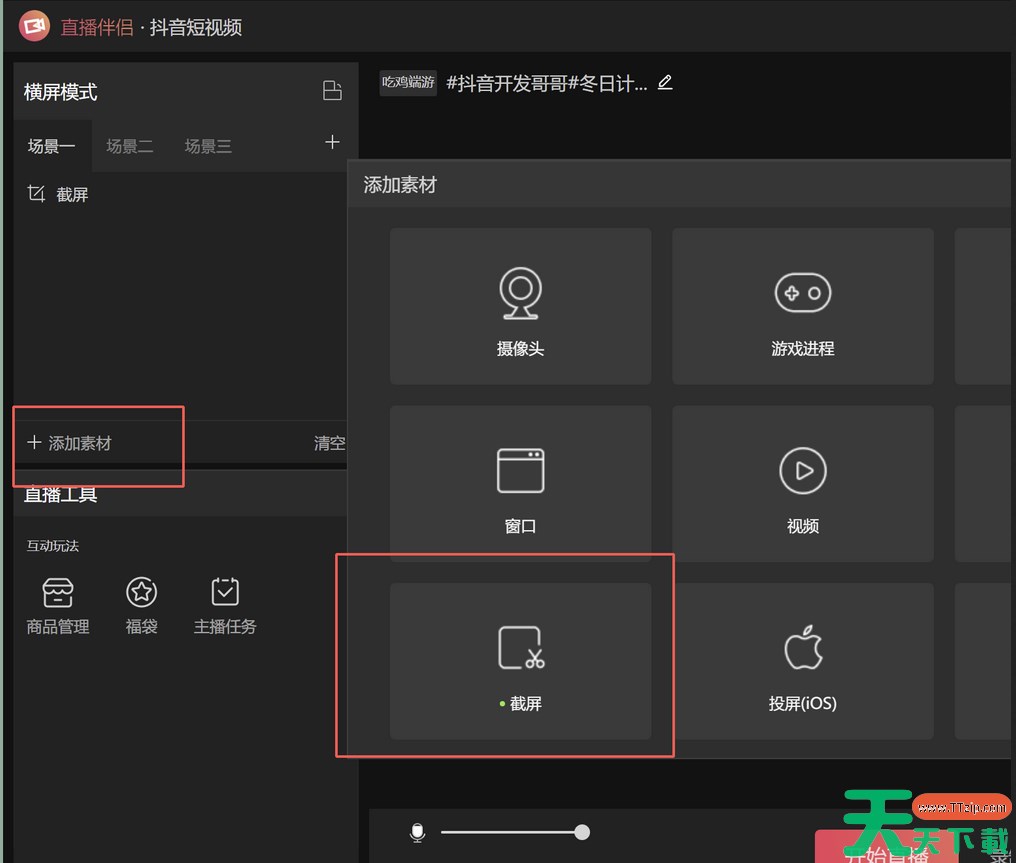Click the 添加素材 button
The image size is (1016, 863).
pyautogui.click(x=70, y=443)
